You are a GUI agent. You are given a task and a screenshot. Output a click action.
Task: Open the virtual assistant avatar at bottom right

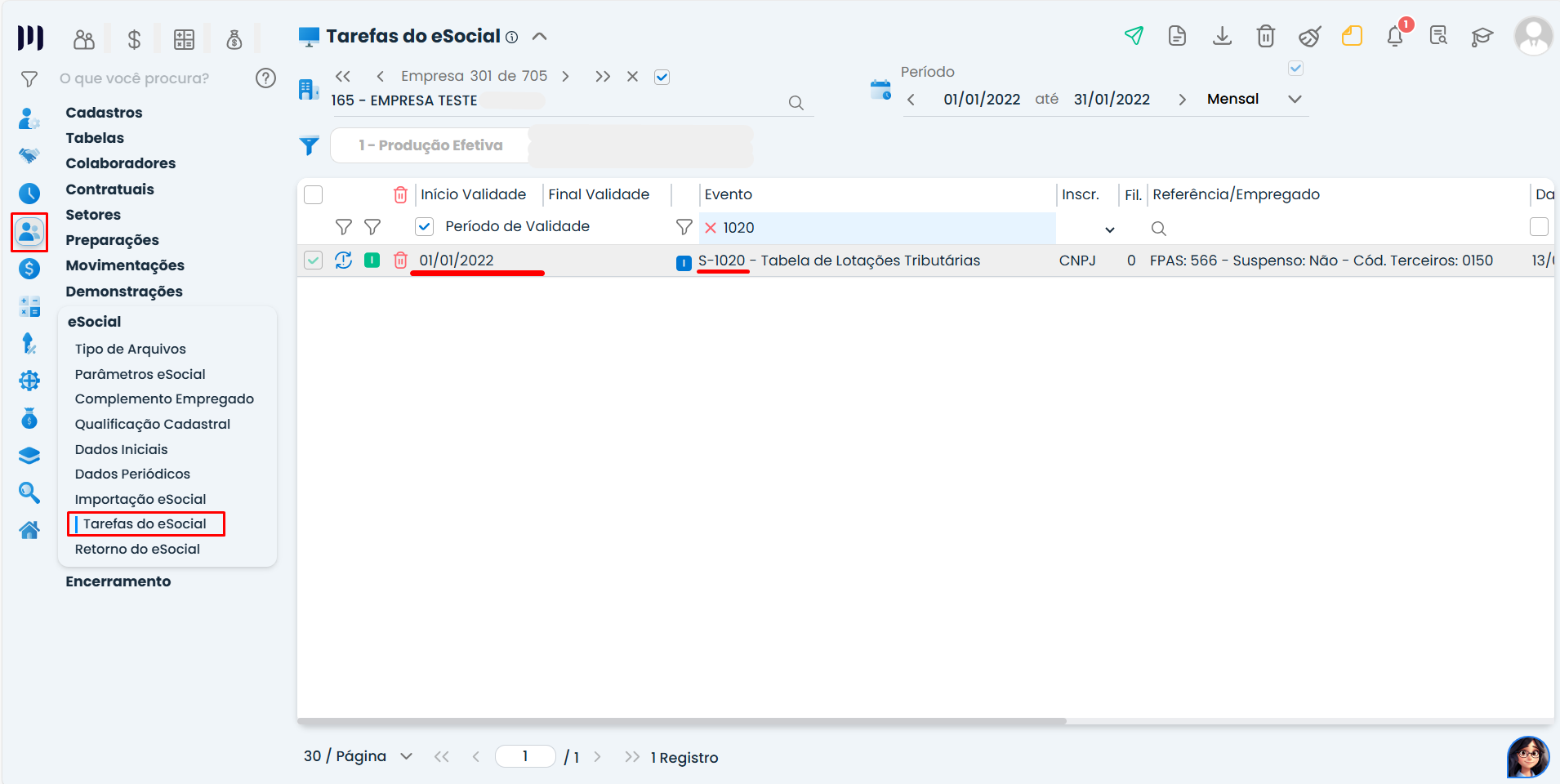pyautogui.click(x=1527, y=757)
